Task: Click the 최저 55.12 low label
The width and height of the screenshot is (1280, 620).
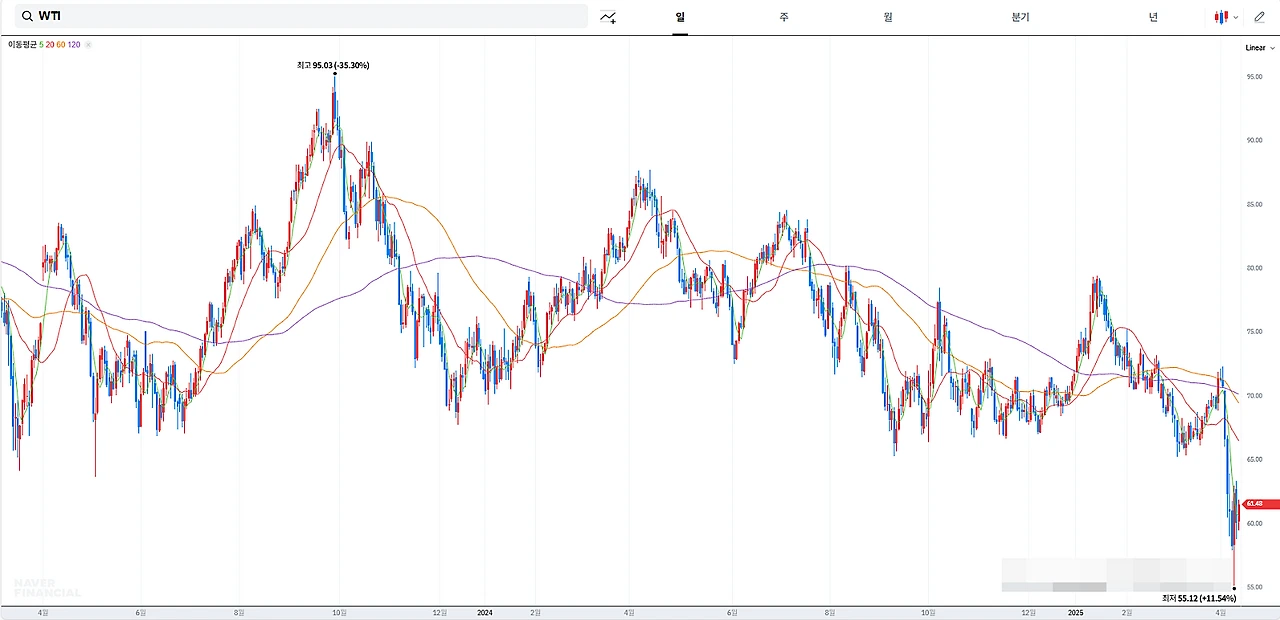Action: click(1199, 598)
